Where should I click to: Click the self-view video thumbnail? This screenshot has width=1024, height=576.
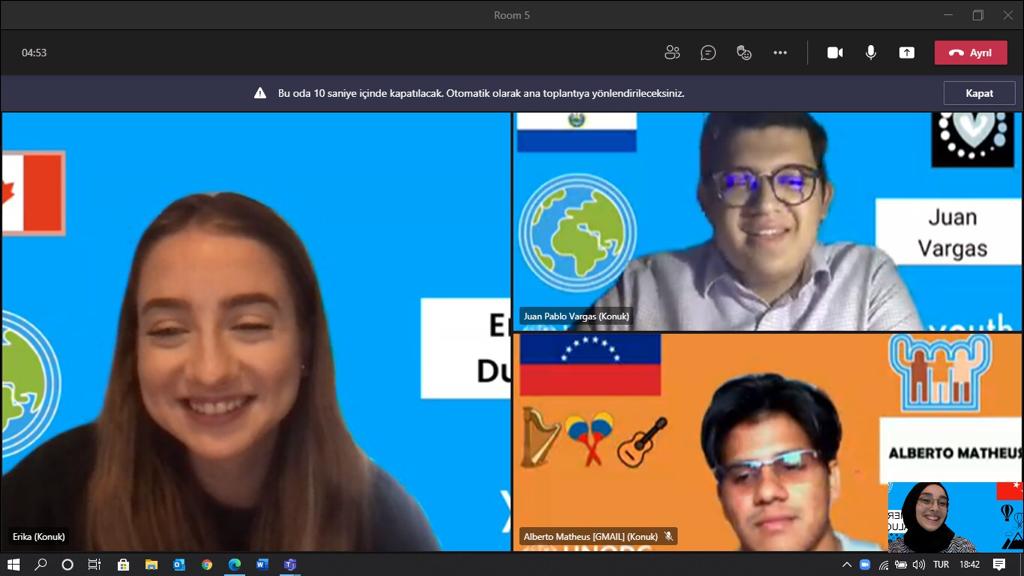pos(954,517)
